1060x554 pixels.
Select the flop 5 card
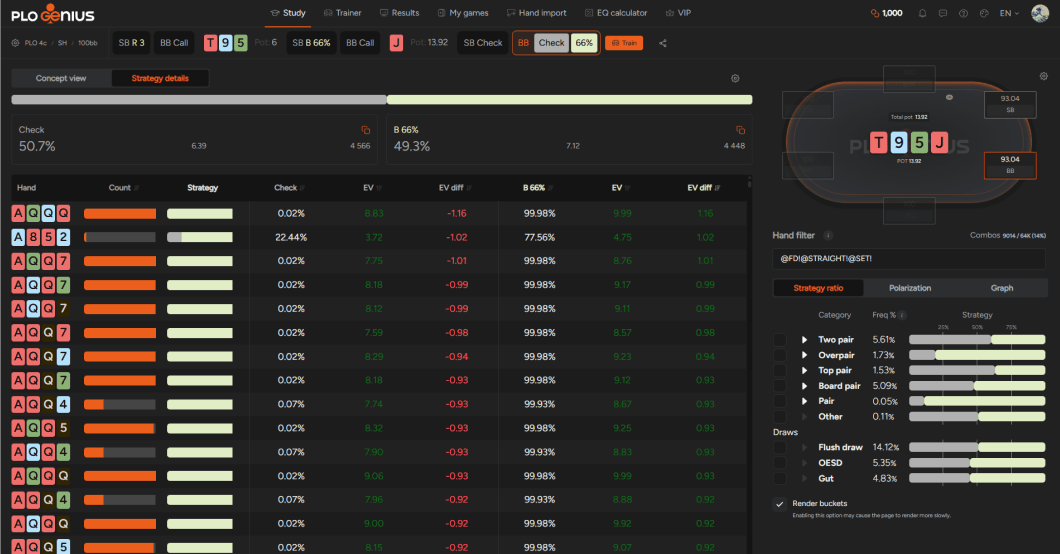(240, 43)
